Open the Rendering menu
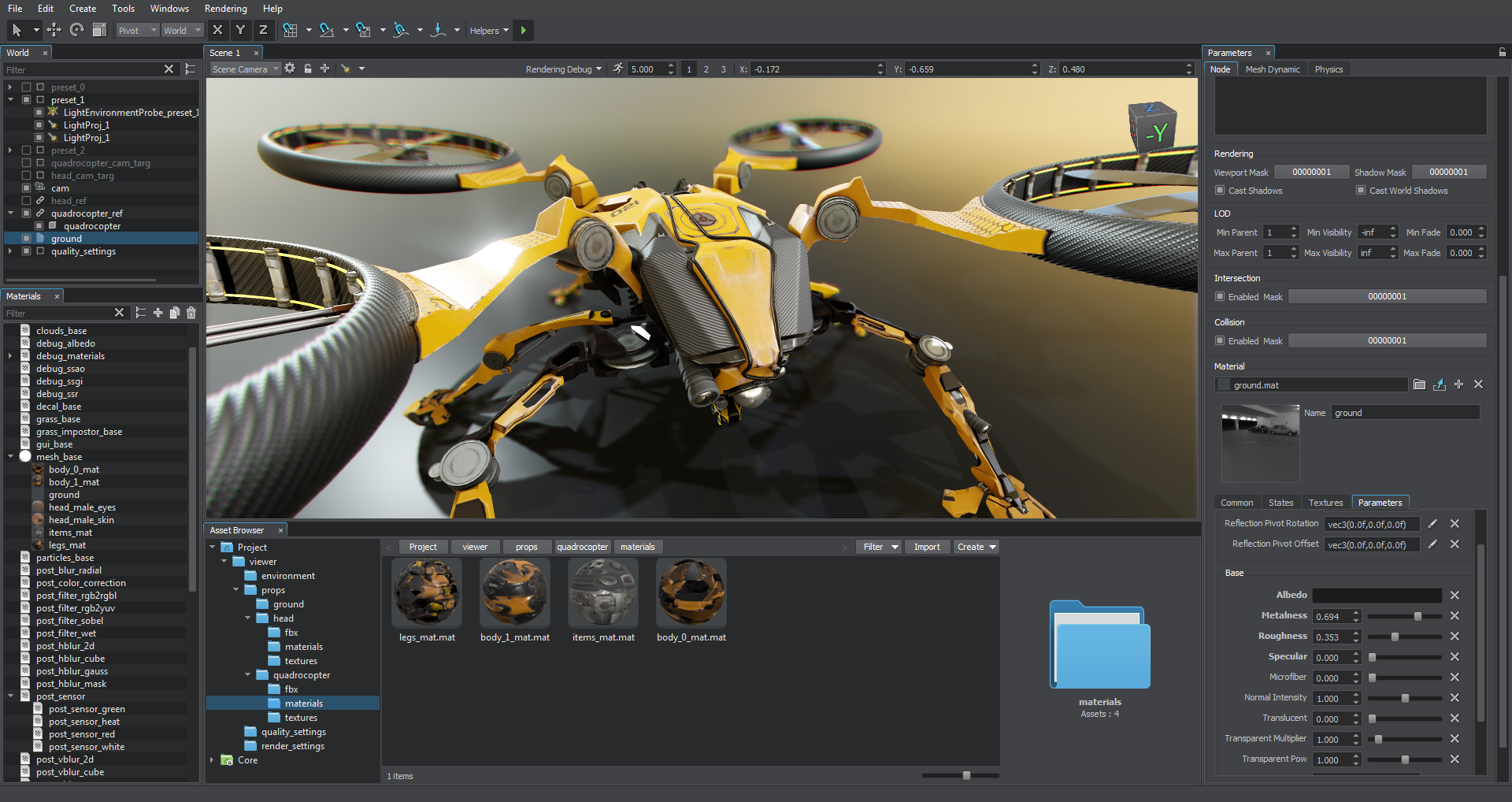This screenshot has width=1512, height=802. pyautogui.click(x=225, y=9)
